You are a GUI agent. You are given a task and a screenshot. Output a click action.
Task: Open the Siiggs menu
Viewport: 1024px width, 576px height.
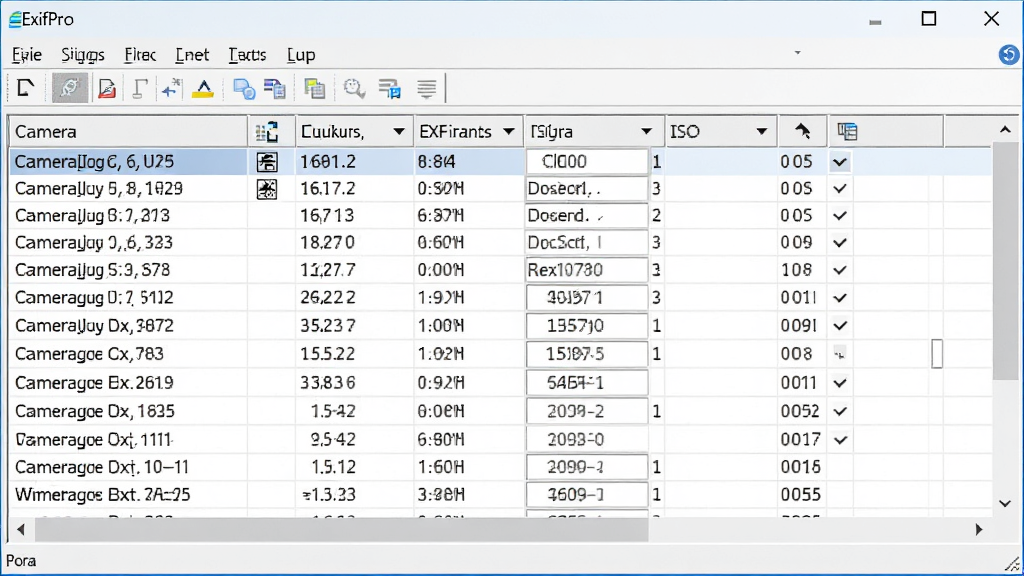point(83,55)
